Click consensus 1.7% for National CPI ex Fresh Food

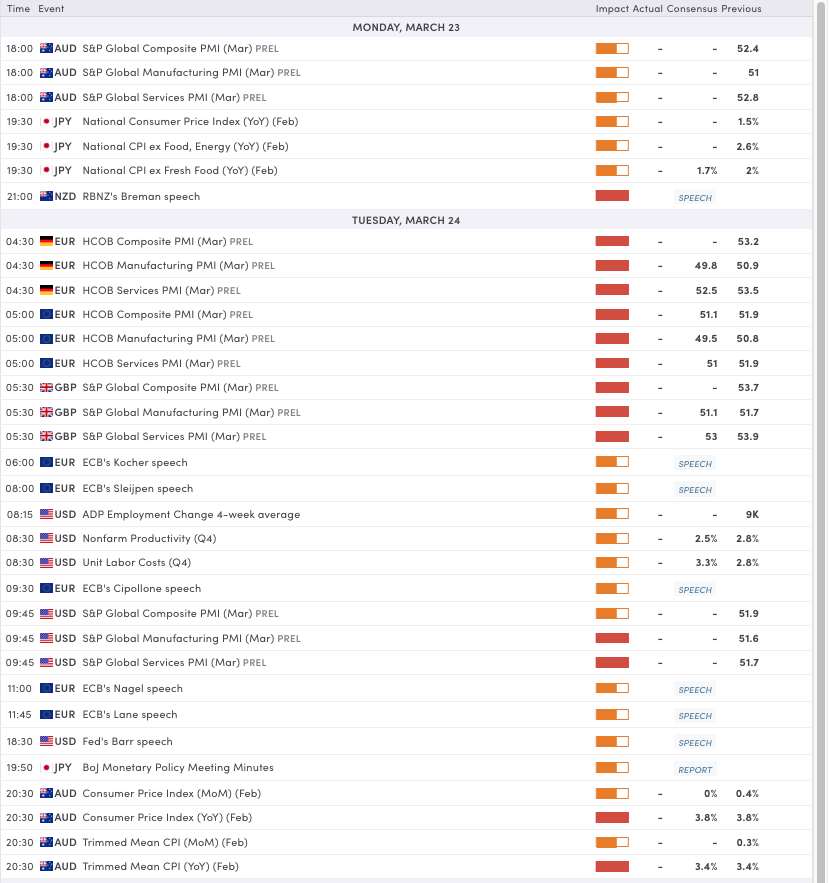tap(707, 171)
